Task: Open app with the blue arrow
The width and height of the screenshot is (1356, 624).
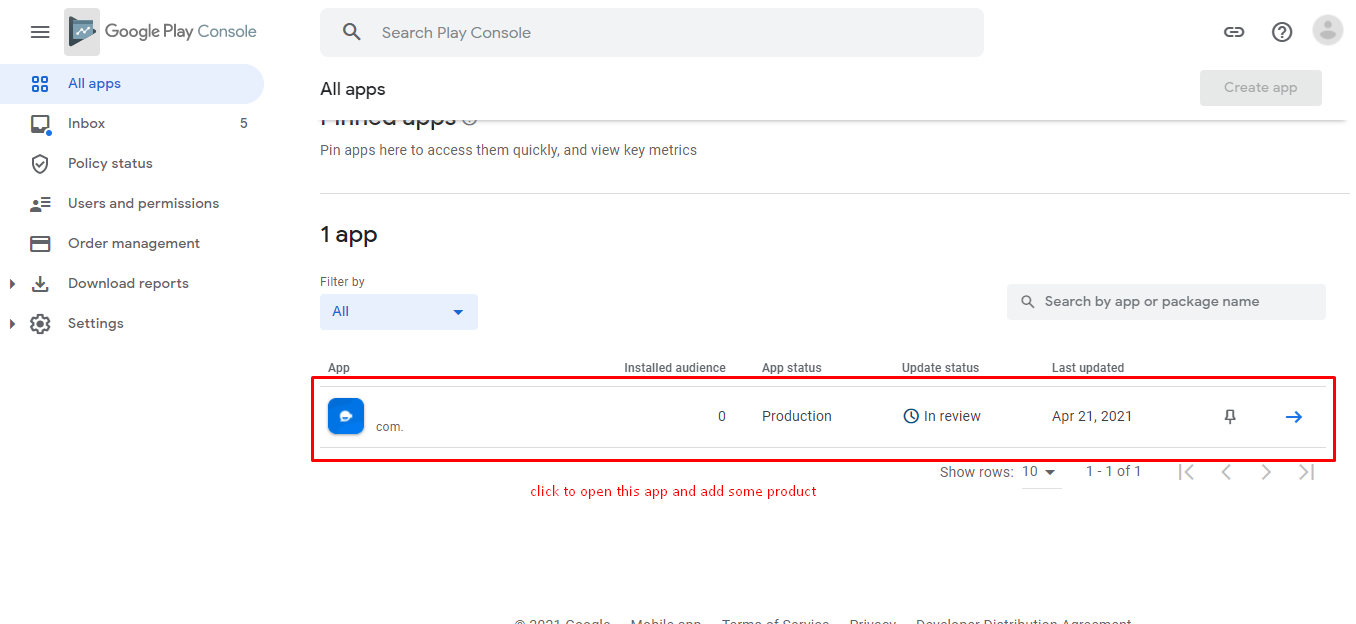Action: [x=1293, y=417]
